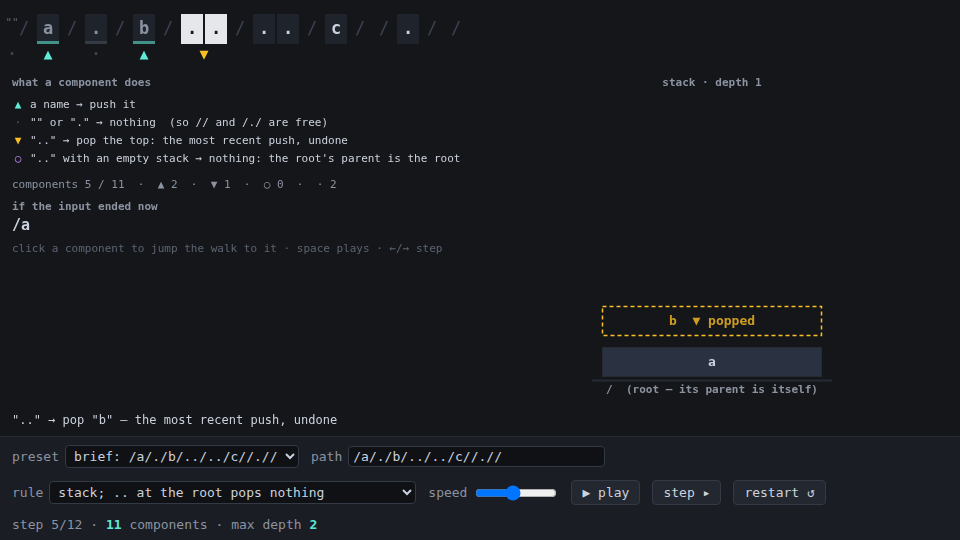This screenshot has height=540, width=960.
Task: Open the rule dropdown
Action: (x=232, y=493)
